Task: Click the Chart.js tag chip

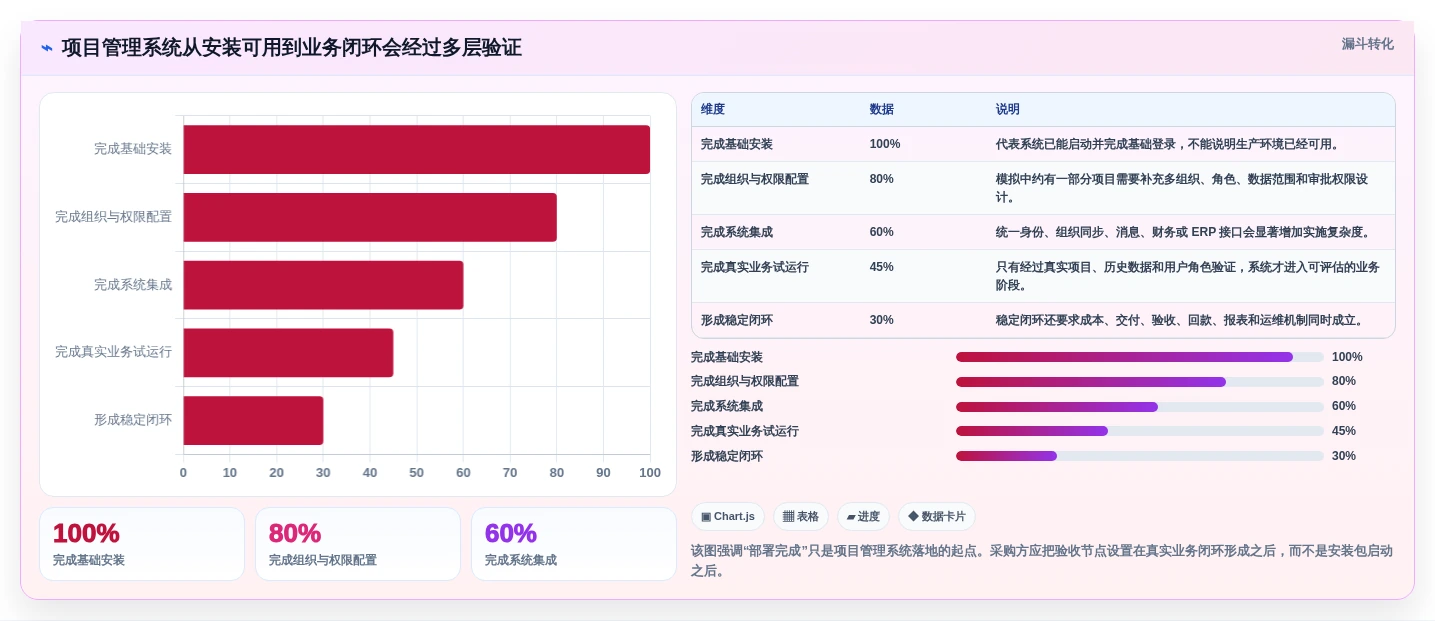Action: pos(728,517)
